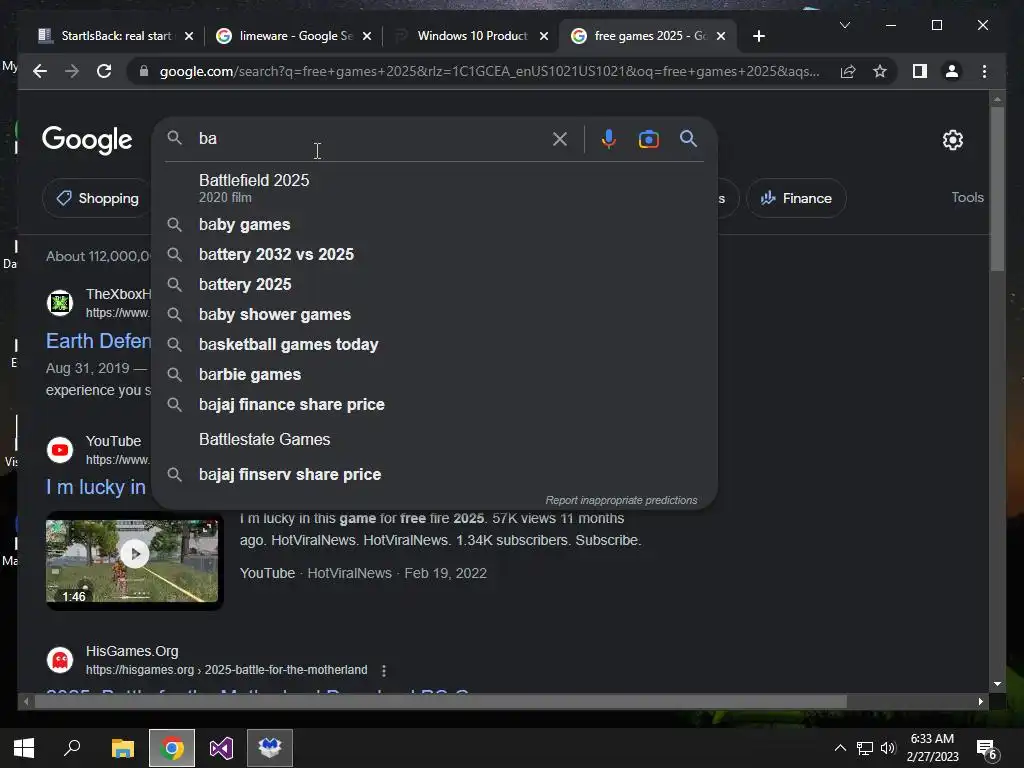The image size is (1024, 768).
Task: Open the search Tools option
Action: coord(967,197)
